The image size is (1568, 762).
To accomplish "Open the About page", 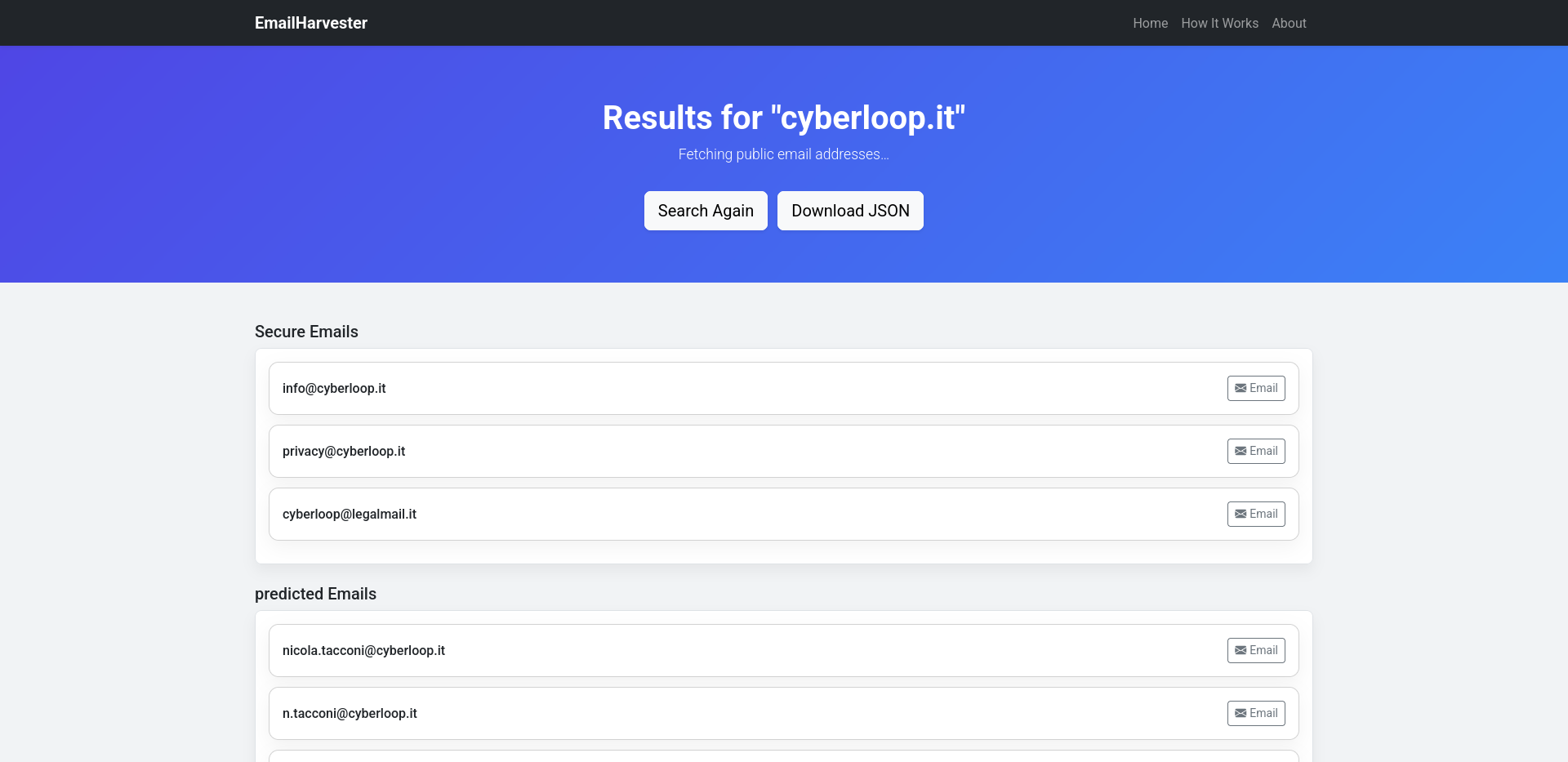I will click(1289, 23).
